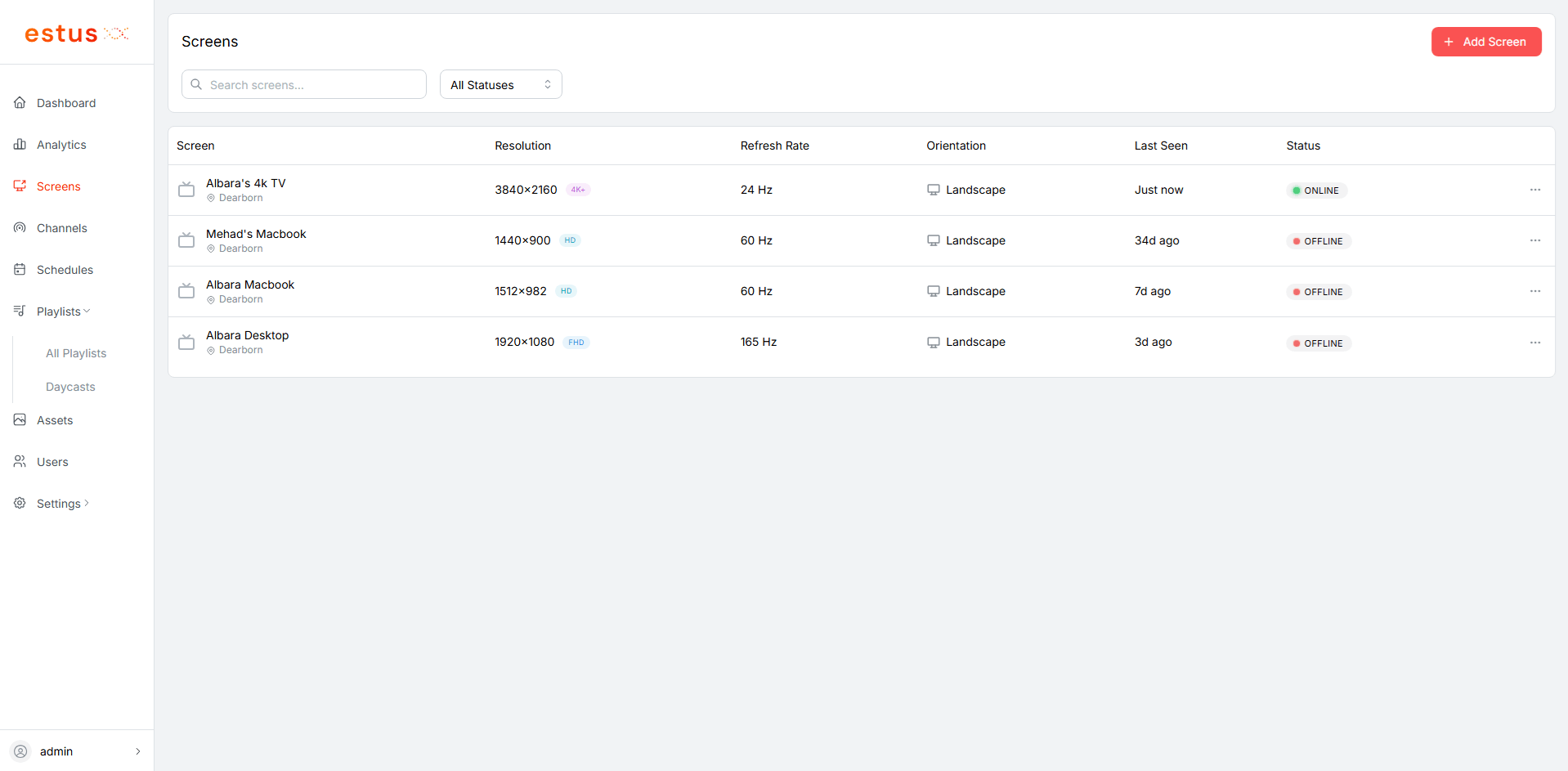Image resolution: width=1568 pixels, height=771 pixels.
Task: Click the Resolution column header
Action: [522, 146]
